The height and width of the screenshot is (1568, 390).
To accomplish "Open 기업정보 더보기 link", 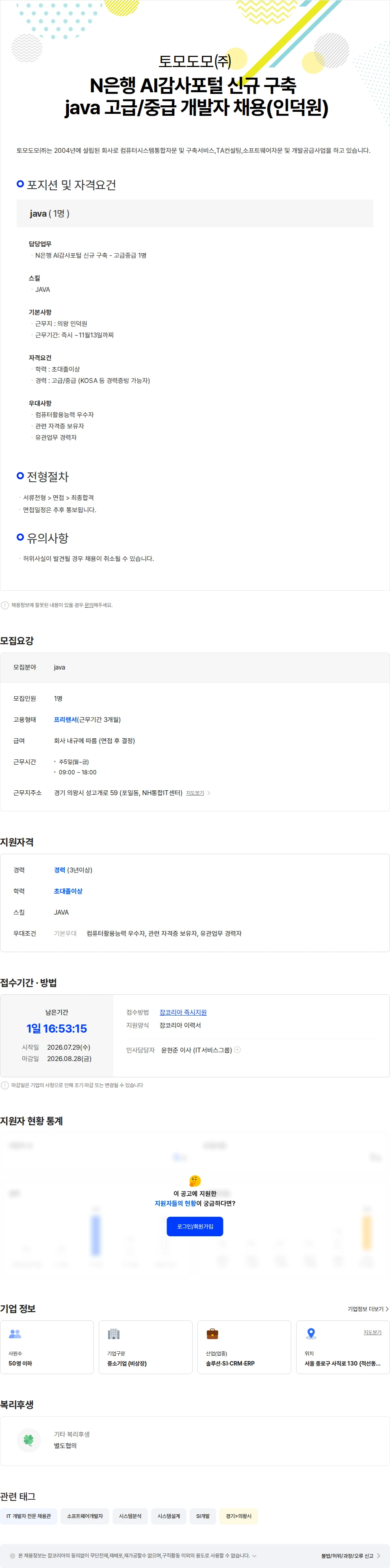I will [368, 1309].
